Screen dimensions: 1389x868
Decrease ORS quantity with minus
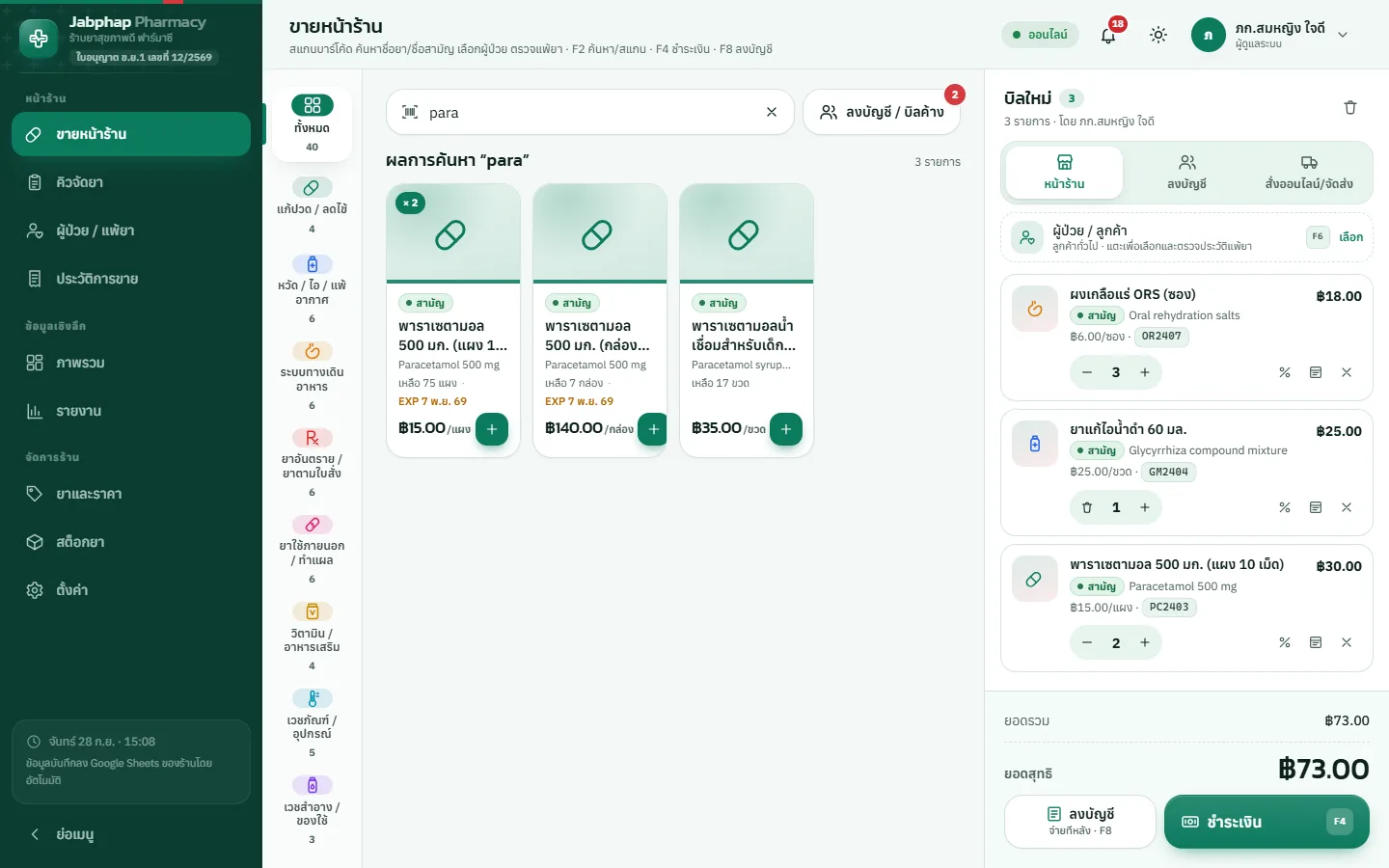[x=1087, y=372]
